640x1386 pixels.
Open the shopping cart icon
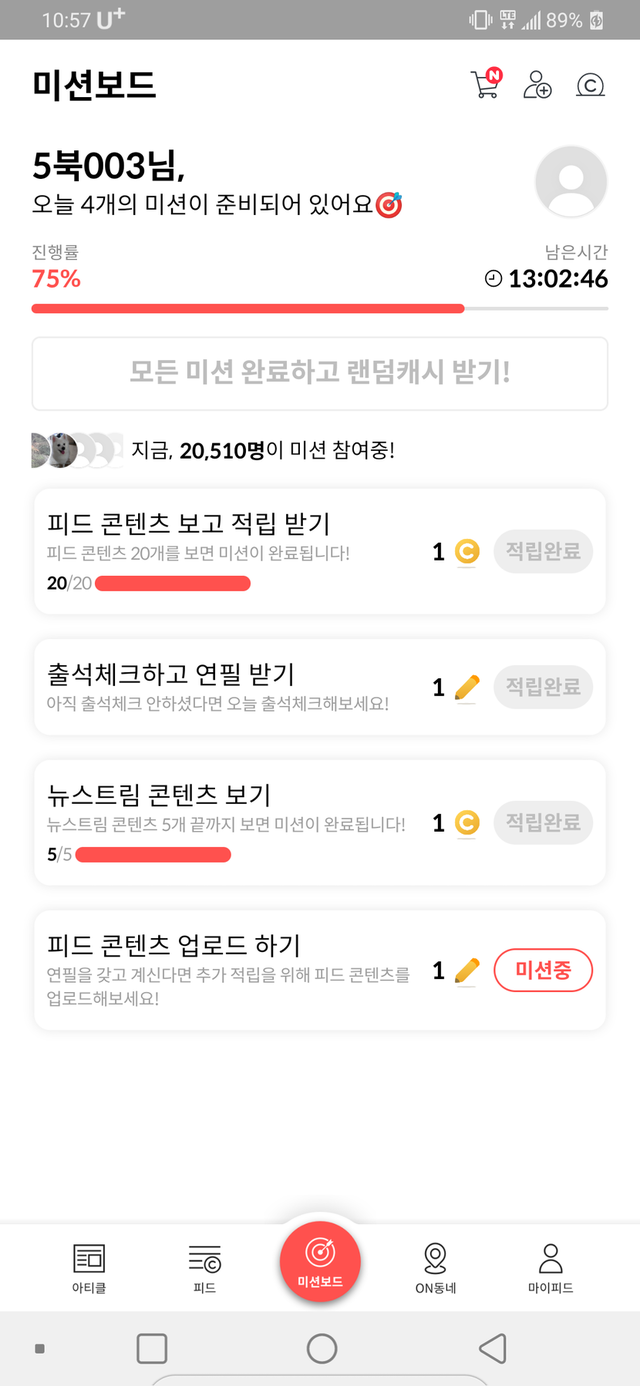tap(485, 85)
